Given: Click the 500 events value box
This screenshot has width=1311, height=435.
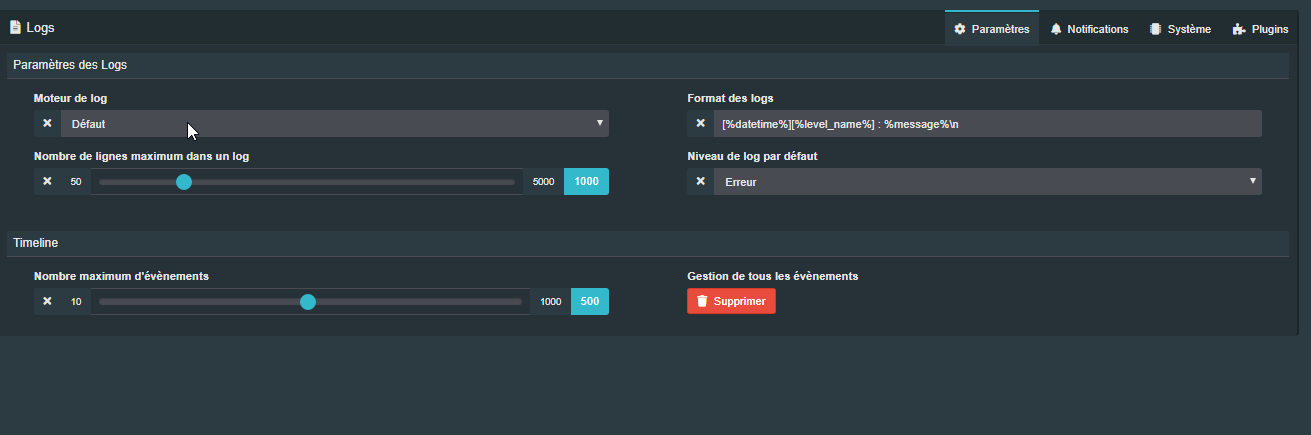Looking at the screenshot, I should [590, 301].
